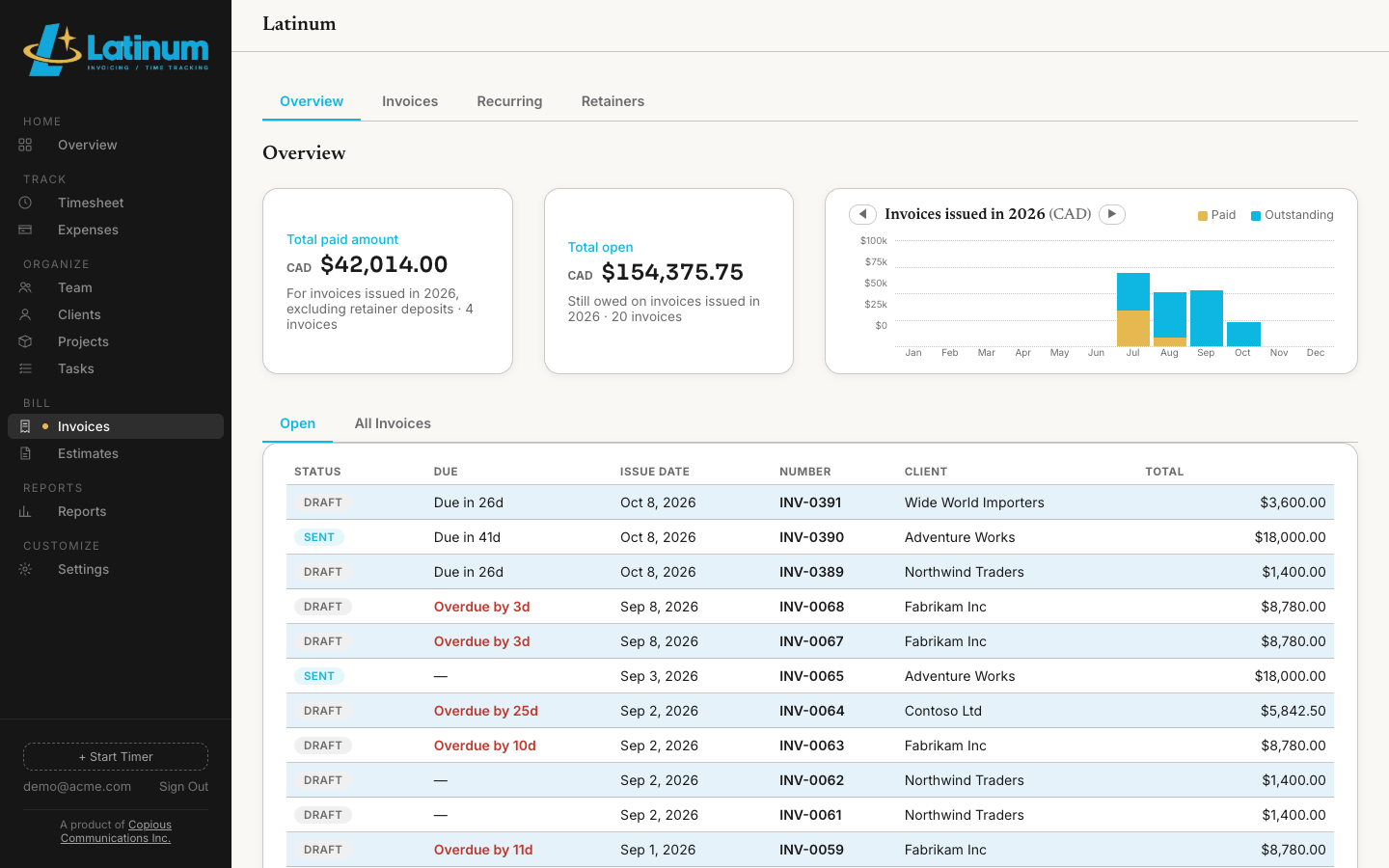Viewport: 1389px width, 868px height.
Task: Click Wide World Importers client name
Action: click(974, 502)
